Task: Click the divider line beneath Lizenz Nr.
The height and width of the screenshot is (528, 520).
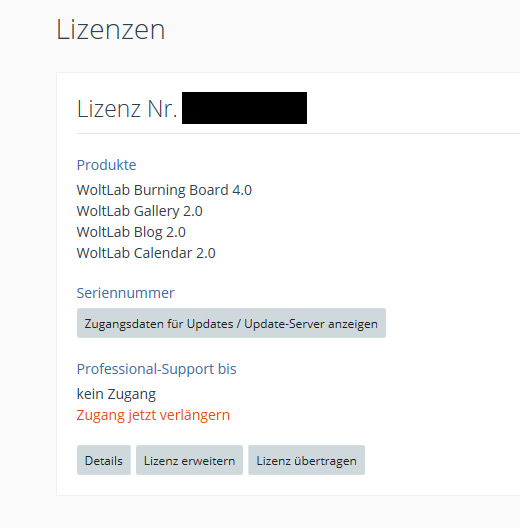Action: (298, 134)
